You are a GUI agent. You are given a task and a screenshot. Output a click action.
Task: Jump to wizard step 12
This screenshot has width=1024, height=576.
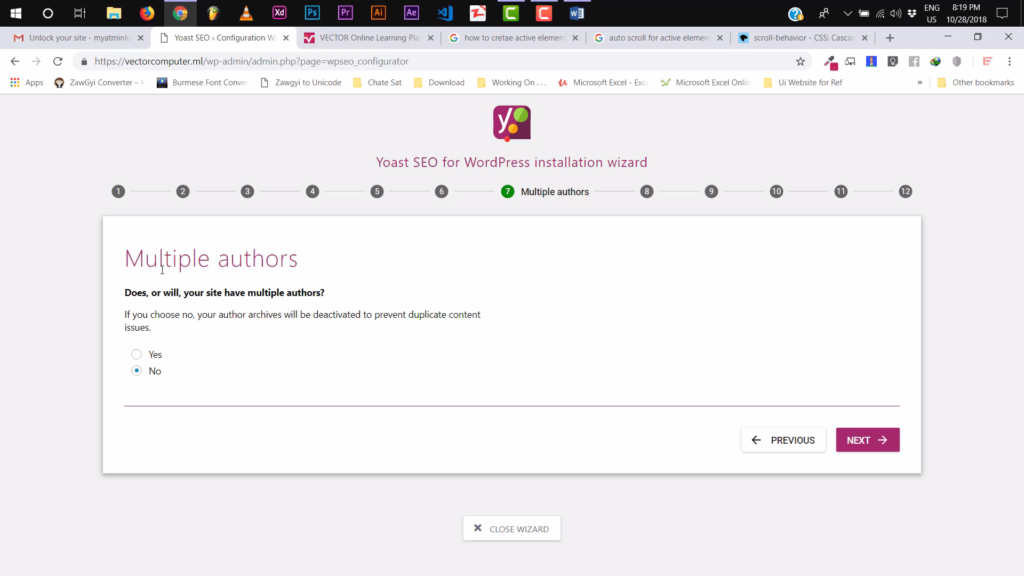coord(905,191)
